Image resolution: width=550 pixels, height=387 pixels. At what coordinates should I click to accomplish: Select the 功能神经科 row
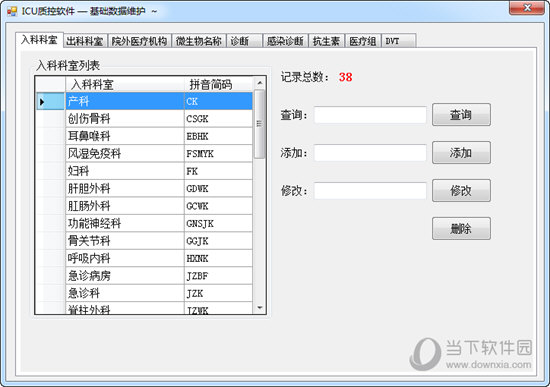coord(144,223)
